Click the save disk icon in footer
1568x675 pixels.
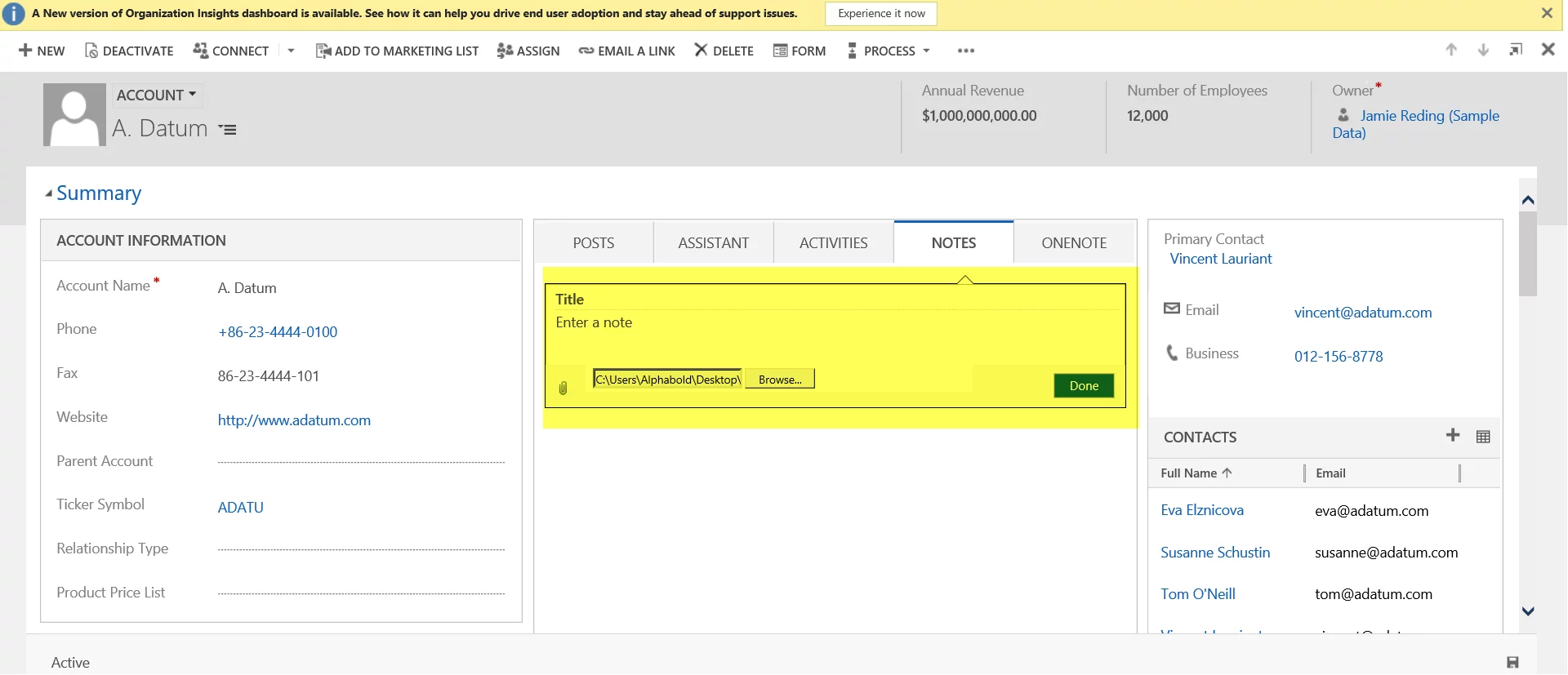[1512, 663]
